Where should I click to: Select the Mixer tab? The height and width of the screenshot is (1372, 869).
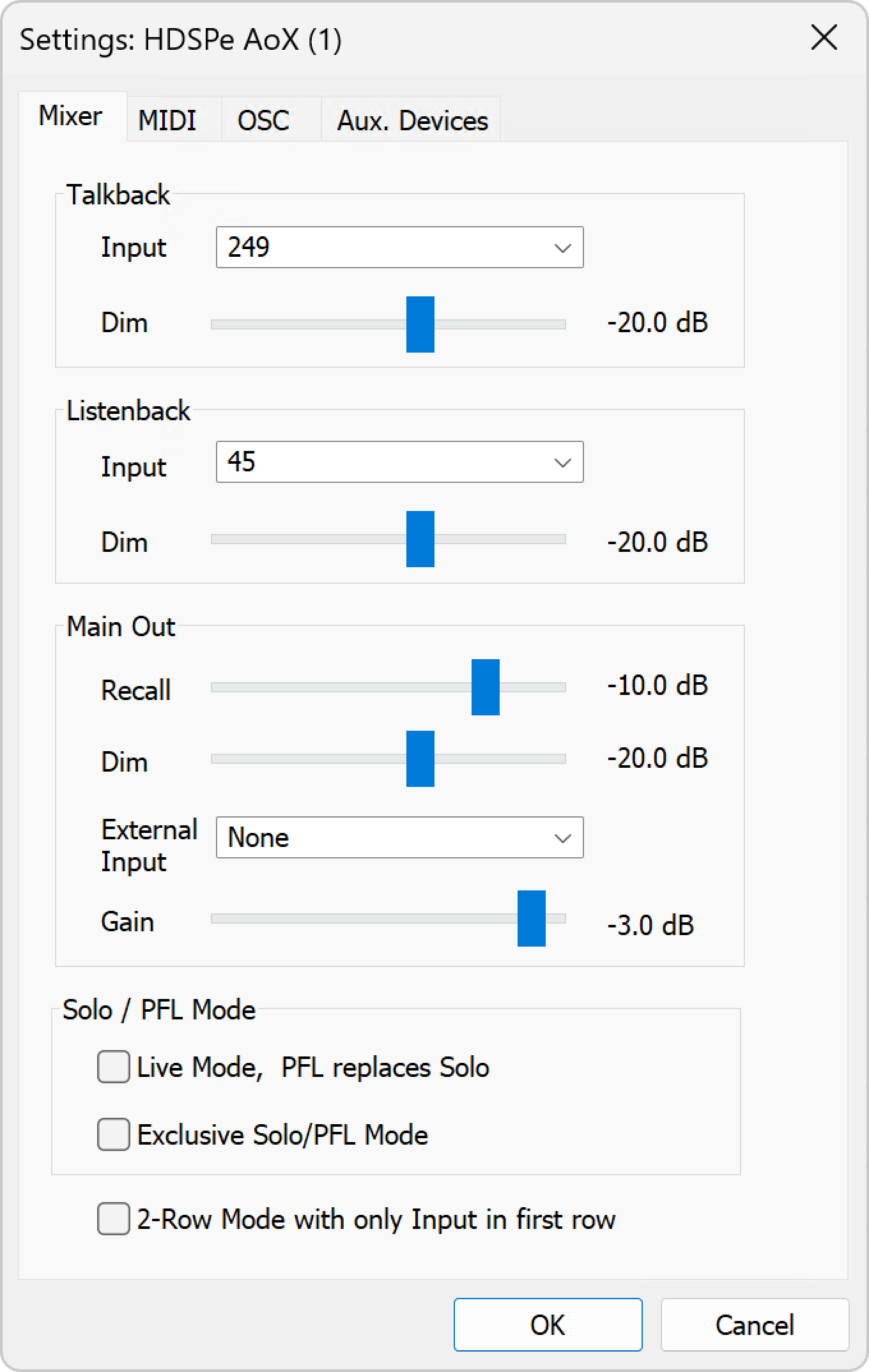click(70, 116)
